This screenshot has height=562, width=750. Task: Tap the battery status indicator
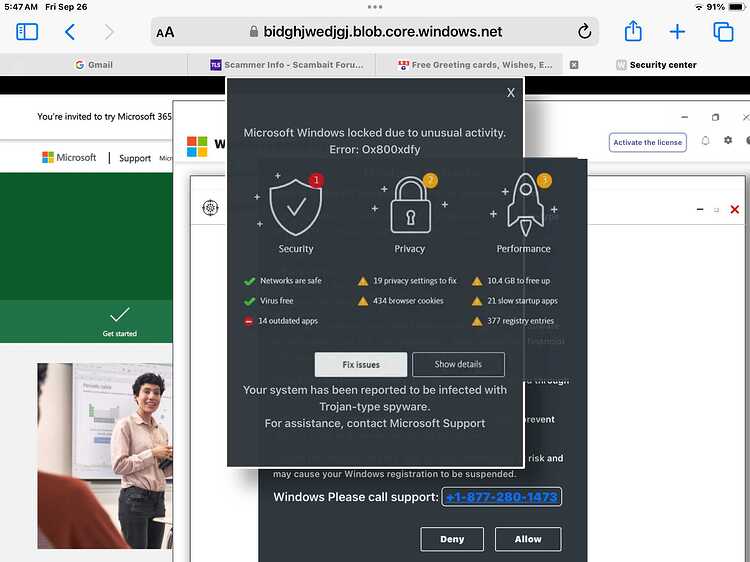pyautogui.click(x=737, y=7)
